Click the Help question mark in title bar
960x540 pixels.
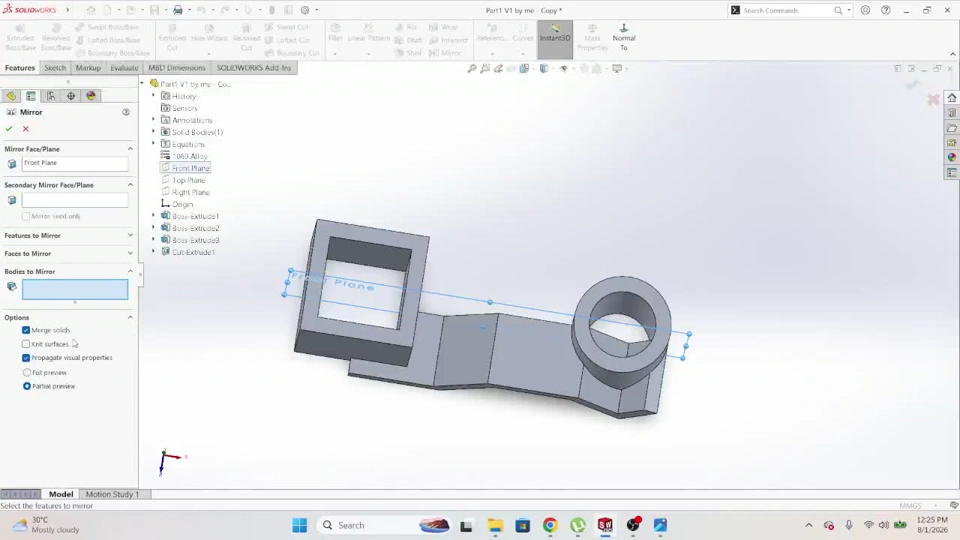tap(886, 10)
